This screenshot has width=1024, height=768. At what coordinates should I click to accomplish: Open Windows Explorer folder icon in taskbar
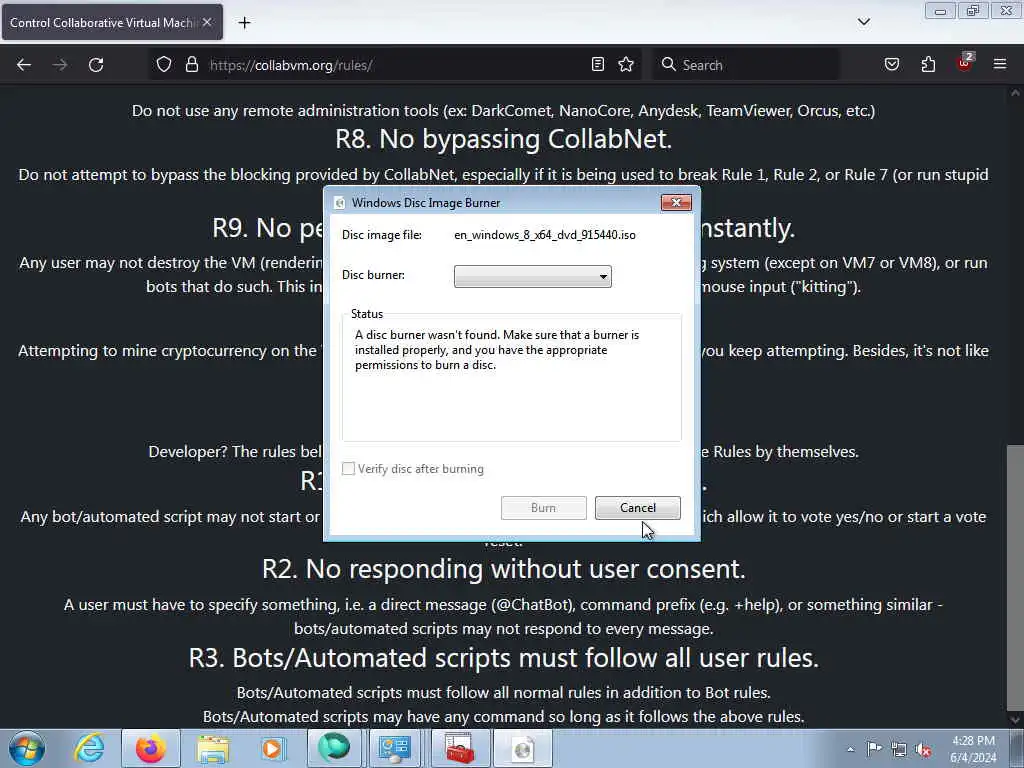pyautogui.click(x=213, y=749)
